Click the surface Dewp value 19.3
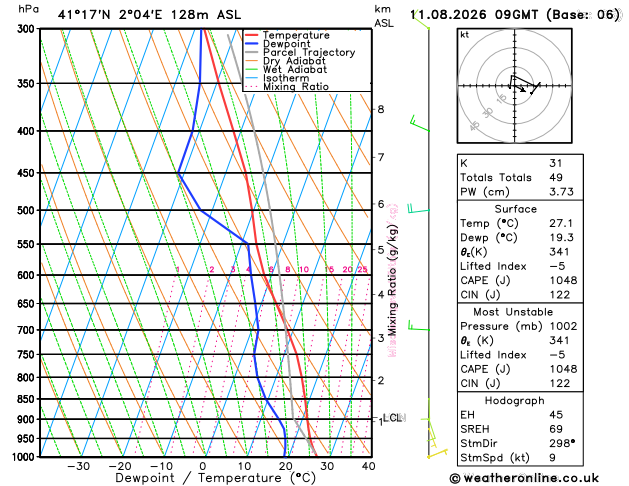Viewport: 629px width, 486px height. 561,237
